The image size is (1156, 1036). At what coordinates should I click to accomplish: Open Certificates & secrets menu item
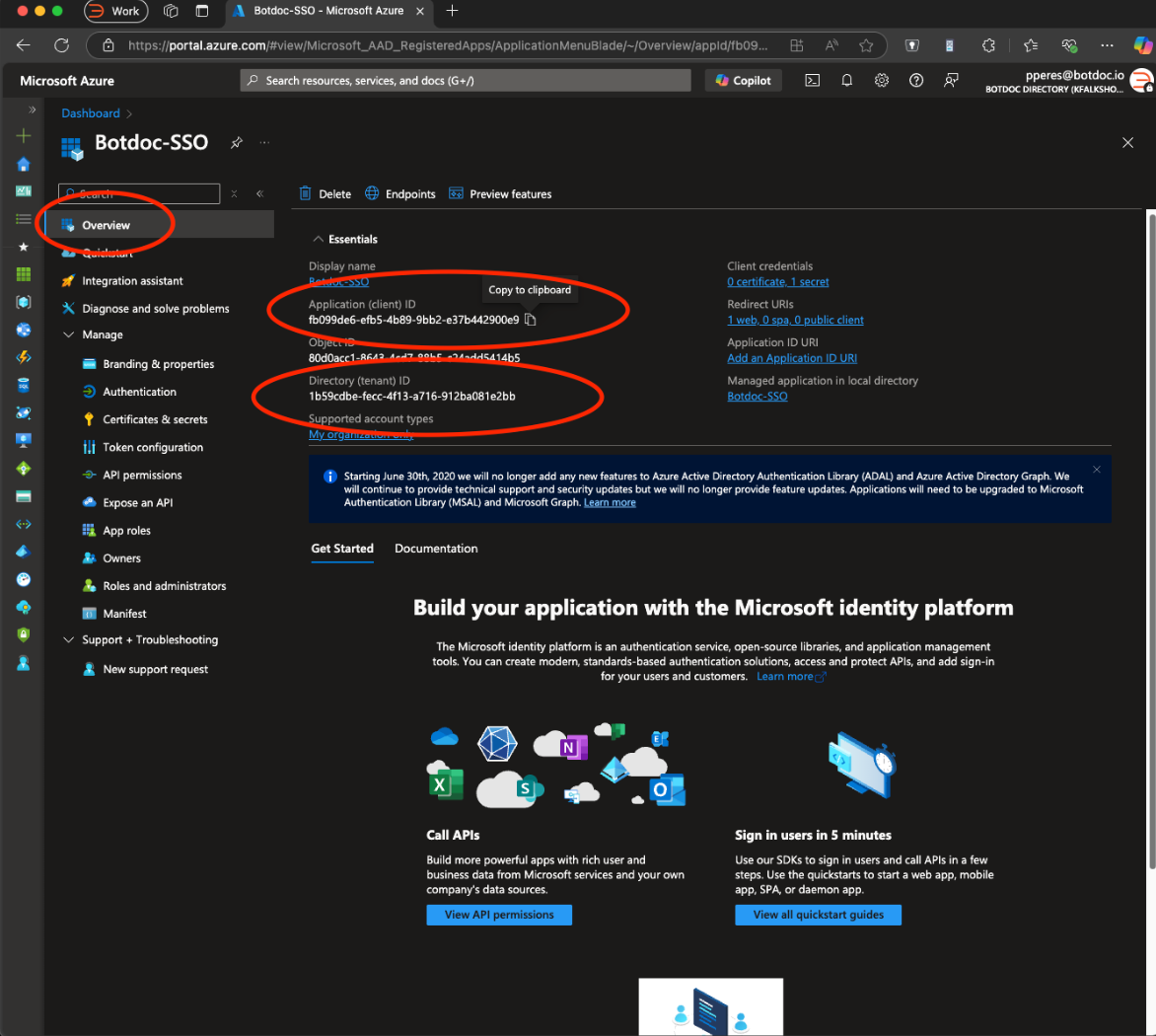tap(155, 420)
